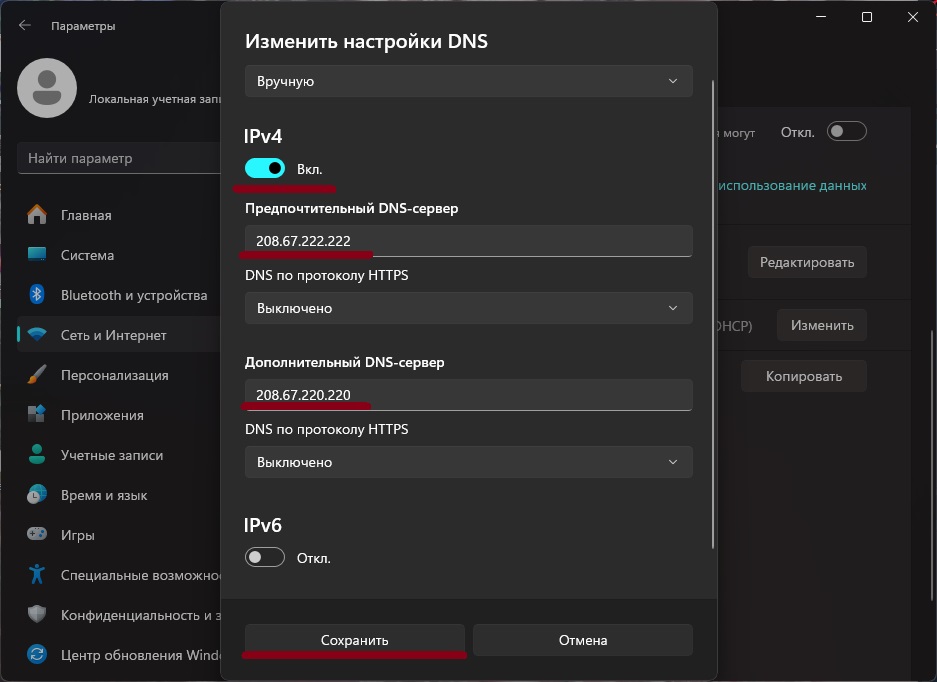Screen dimensions: 937x682
Task: Enable the IPv6 toggle switch
Action: point(265,557)
